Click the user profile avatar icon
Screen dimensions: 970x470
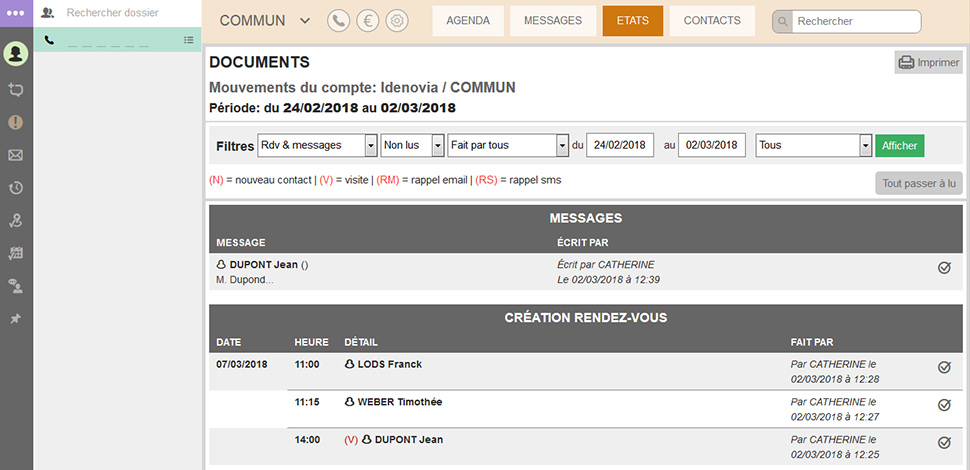[x=16, y=54]
